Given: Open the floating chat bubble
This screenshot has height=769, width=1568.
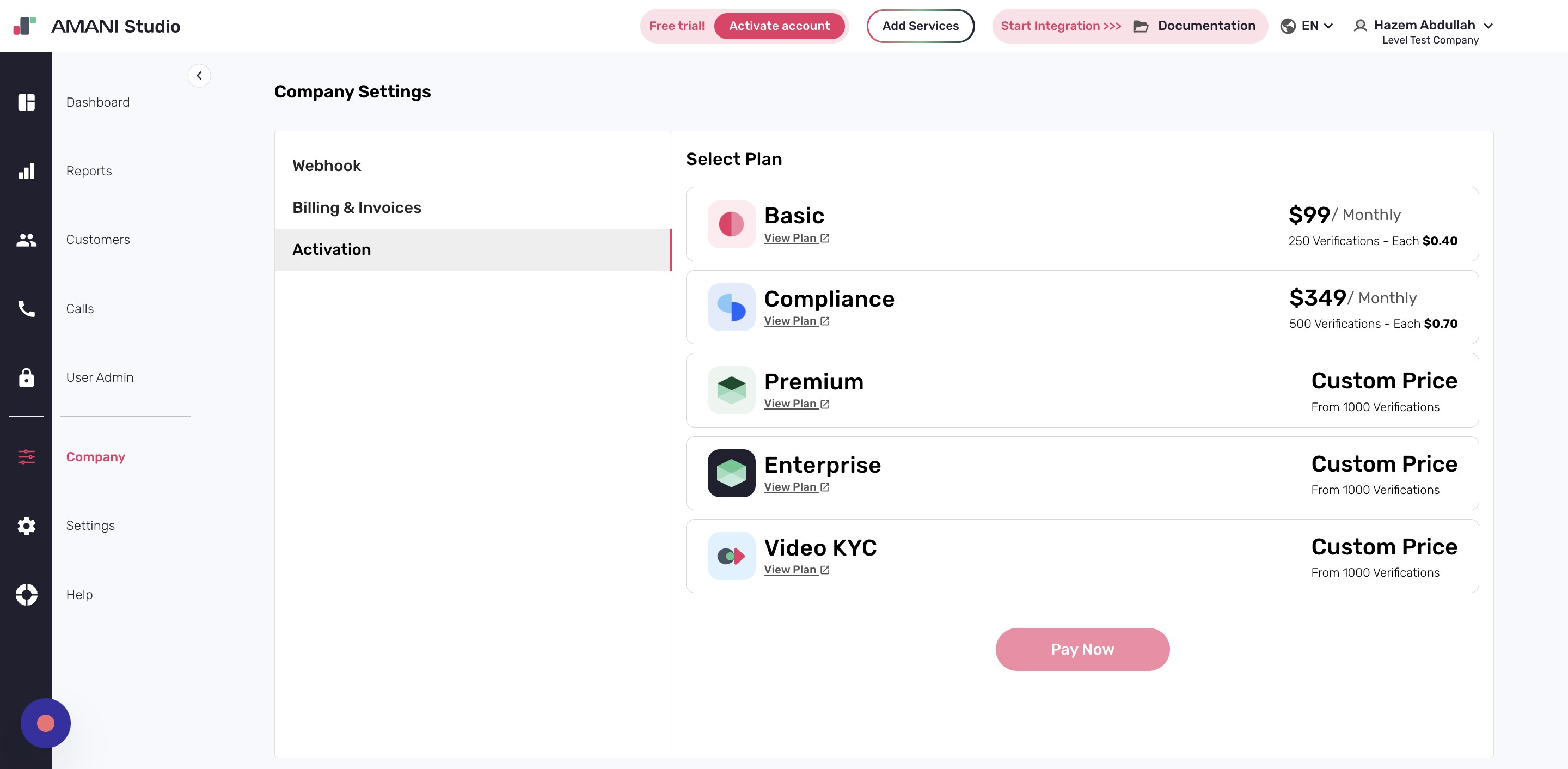Looking at the screenshot, I should pyautogui.click(x=46, y=723).
